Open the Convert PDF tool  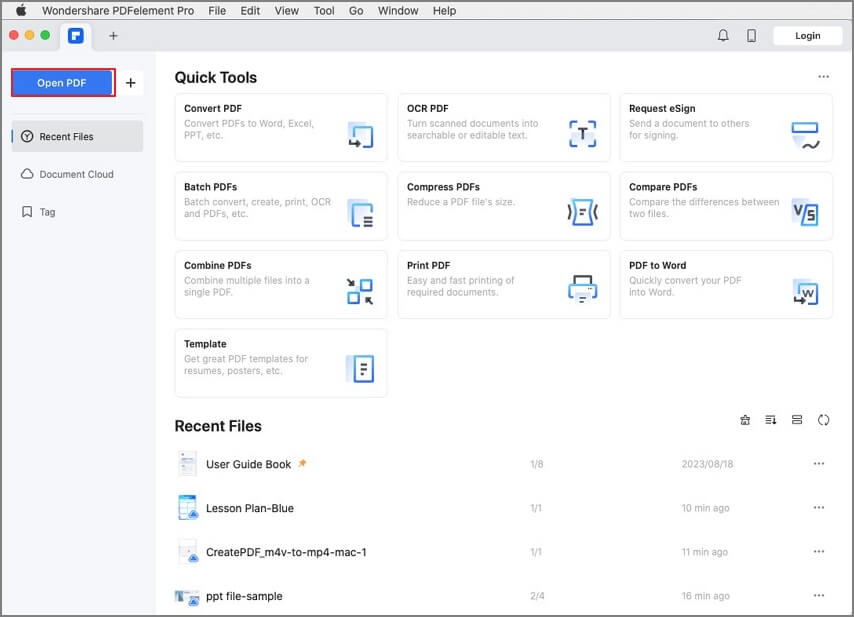pyautogui.click(x=280, y=127)
